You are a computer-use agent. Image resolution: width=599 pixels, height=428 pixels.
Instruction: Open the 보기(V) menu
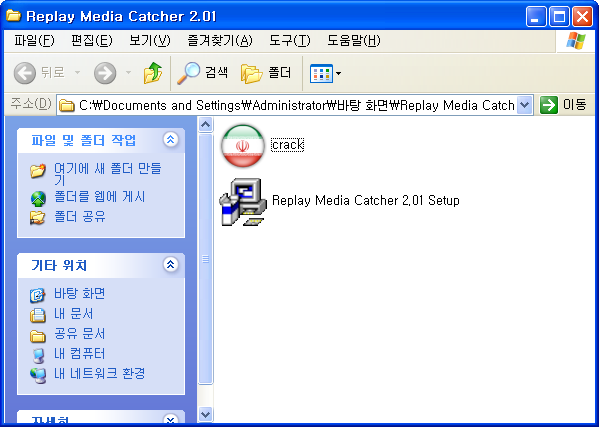point(149,41)
